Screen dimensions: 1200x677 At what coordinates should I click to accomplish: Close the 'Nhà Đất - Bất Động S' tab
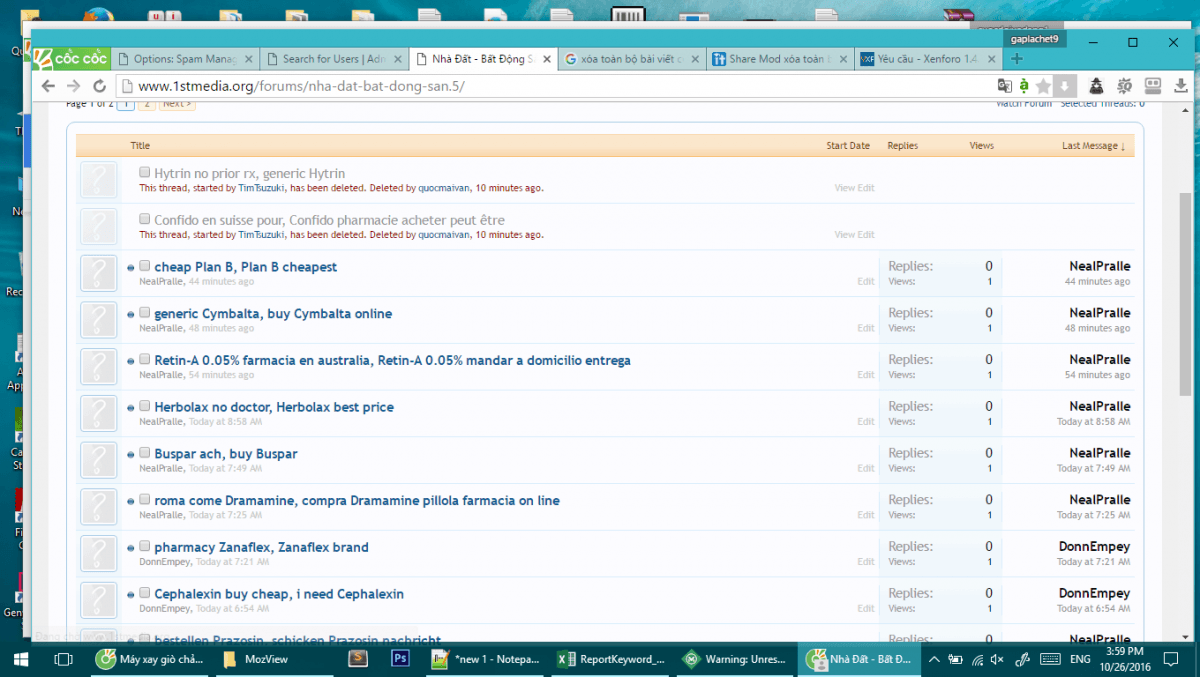[546, 59]
